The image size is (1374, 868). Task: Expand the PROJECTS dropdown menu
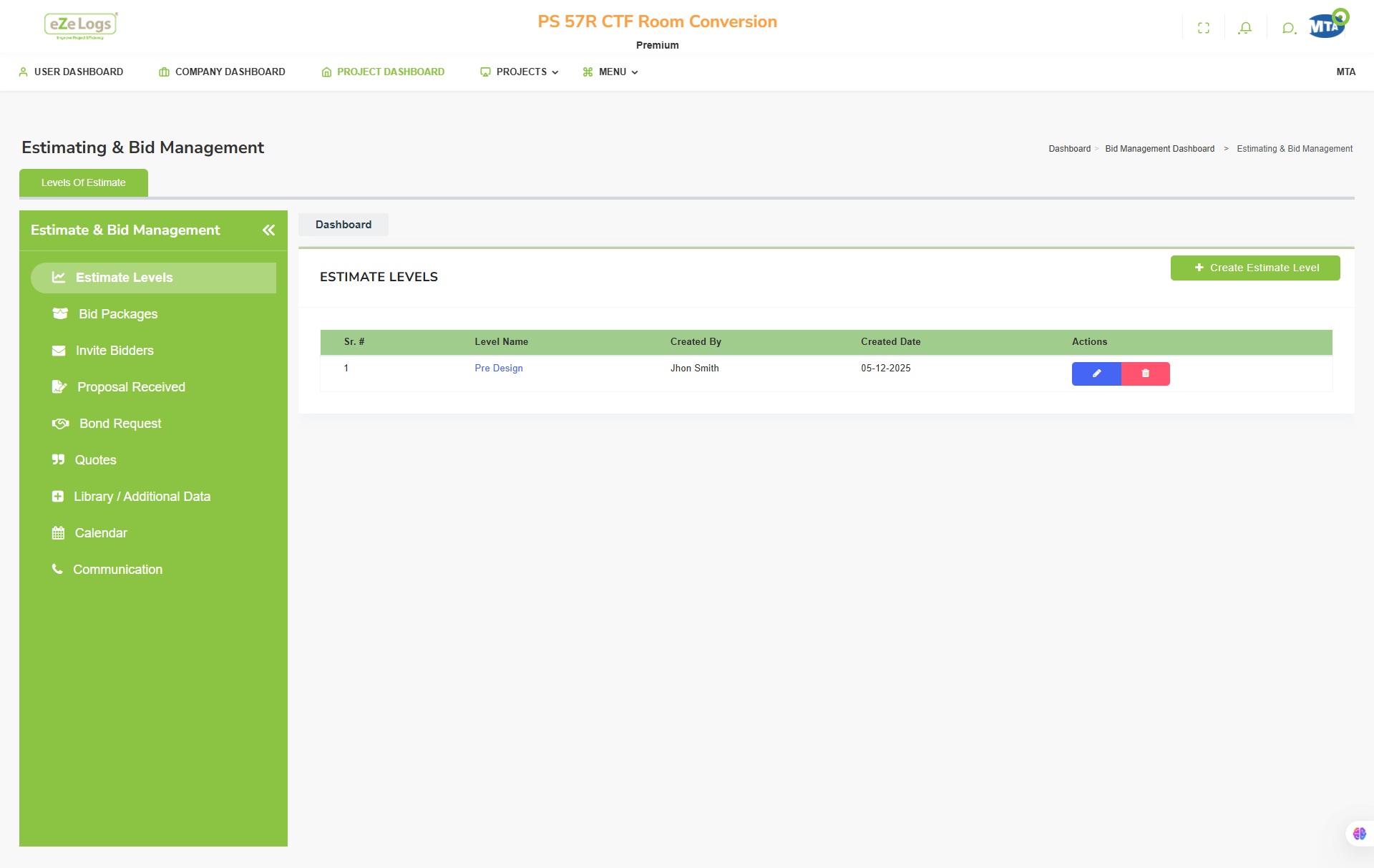point(520,72)
